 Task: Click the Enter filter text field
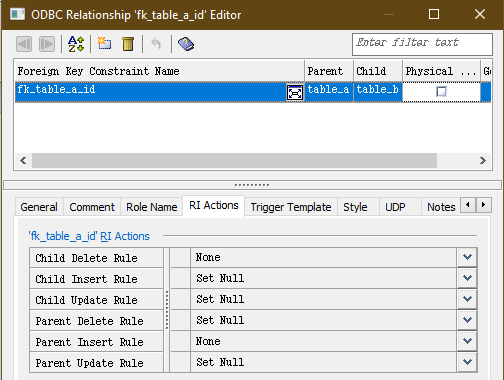(x=422, y=44)
